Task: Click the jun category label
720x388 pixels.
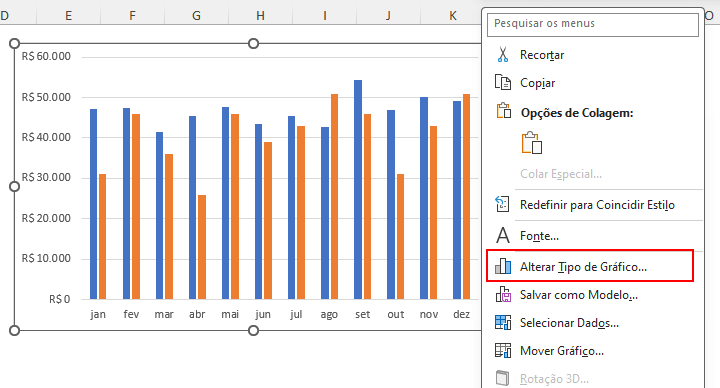Action: click(x=263, y=315)
